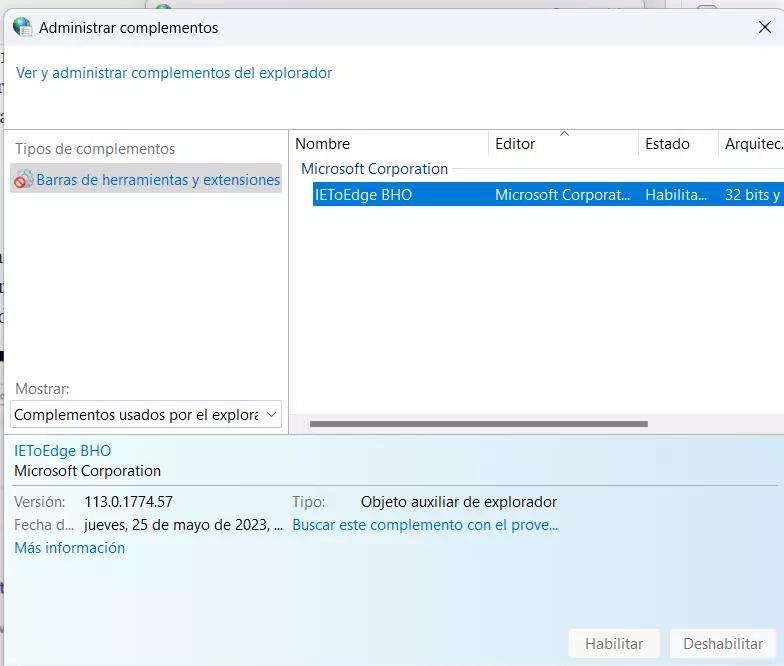
Task: Click Ver y administrar complementos del explorador heading
Action: pyautogui.click(x=174, y=73)
